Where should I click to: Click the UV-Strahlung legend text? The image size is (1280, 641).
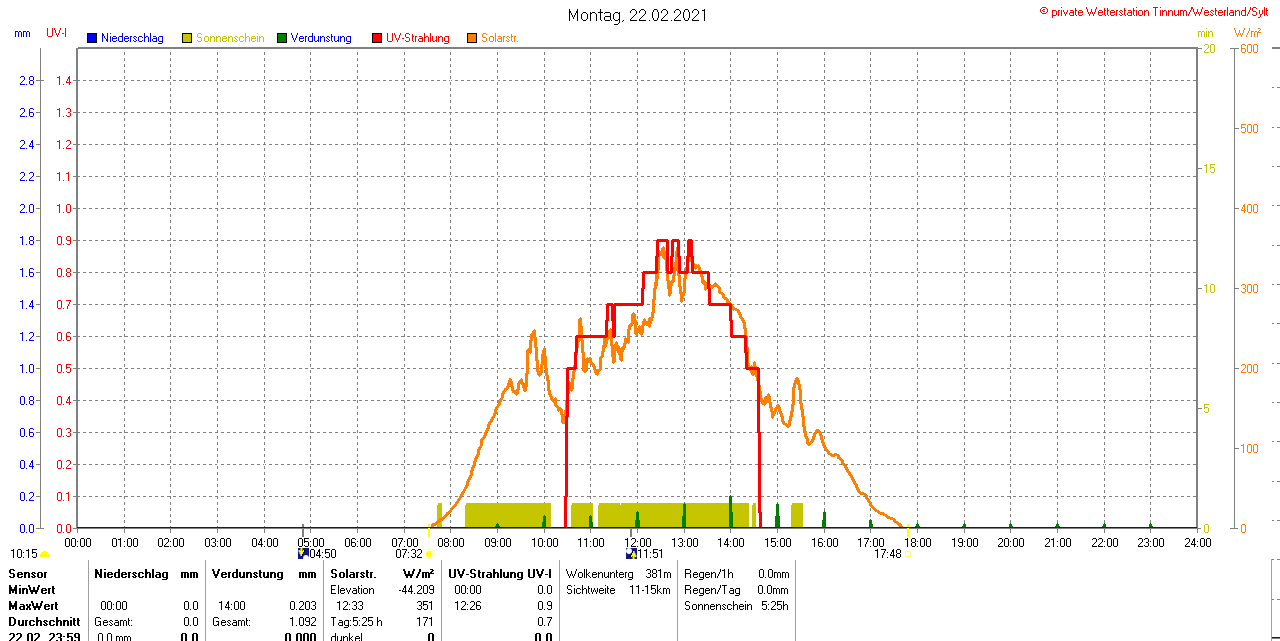click(x=417, y=38)
